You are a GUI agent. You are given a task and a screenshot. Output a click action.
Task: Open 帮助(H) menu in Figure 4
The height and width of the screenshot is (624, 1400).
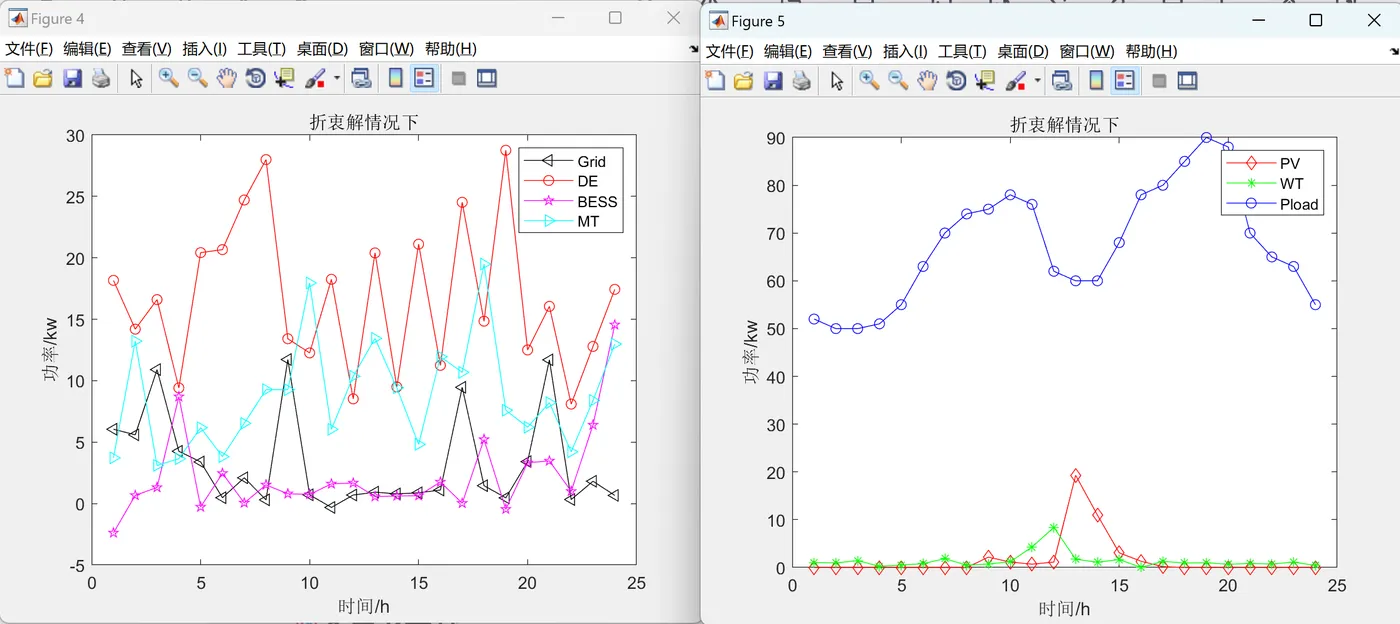click(x=451, y=49)
